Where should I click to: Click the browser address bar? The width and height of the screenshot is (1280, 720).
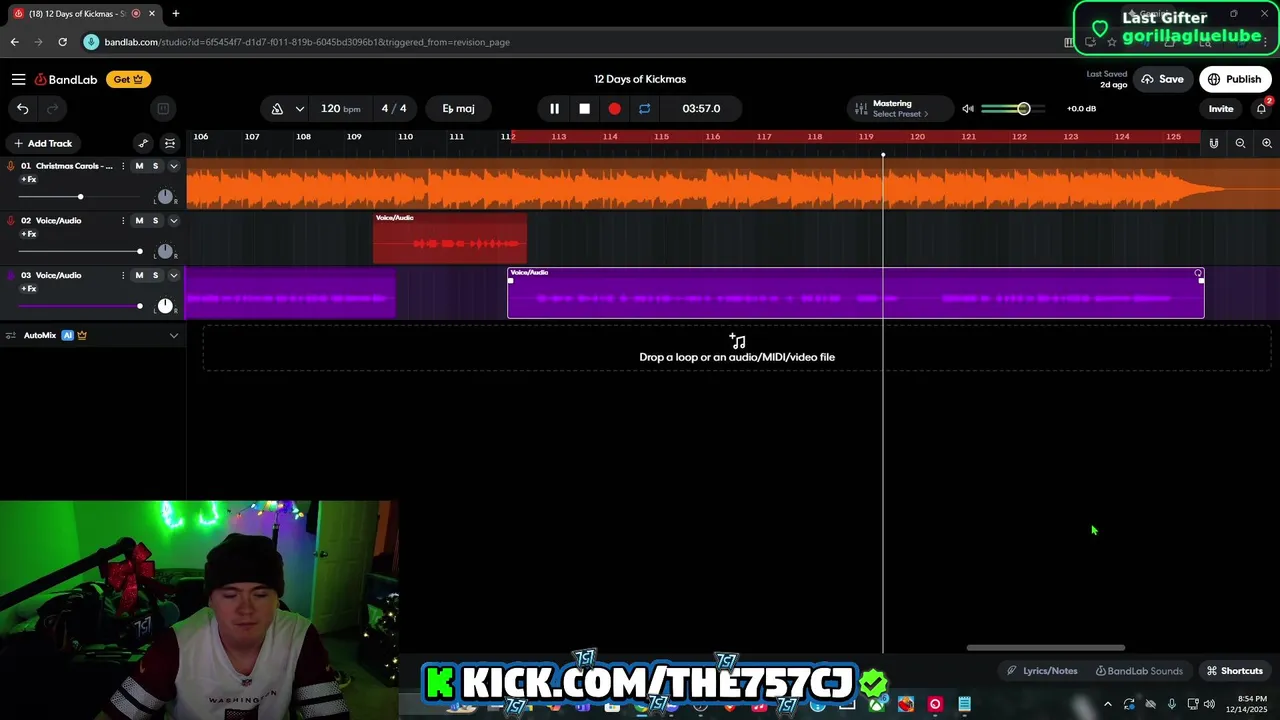click(x=570, y=42)
